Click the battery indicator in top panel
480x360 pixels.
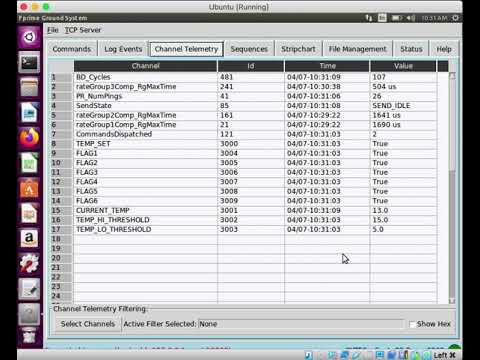(x=396, y=18)
